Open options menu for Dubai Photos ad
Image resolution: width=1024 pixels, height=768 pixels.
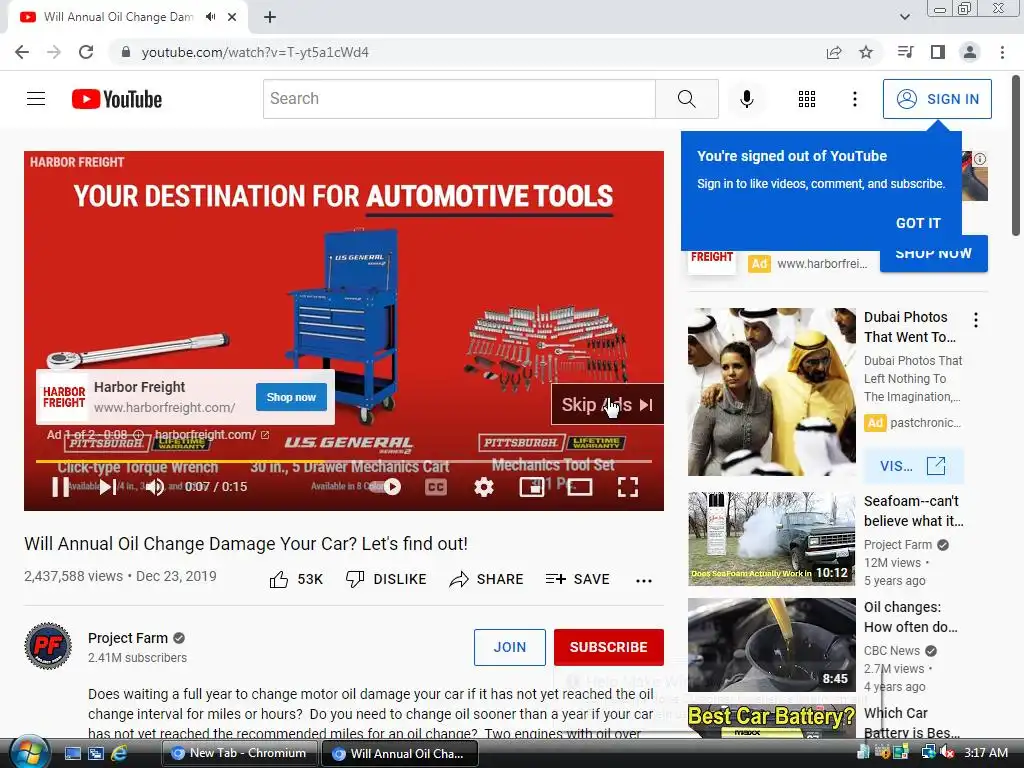point(976,320)
